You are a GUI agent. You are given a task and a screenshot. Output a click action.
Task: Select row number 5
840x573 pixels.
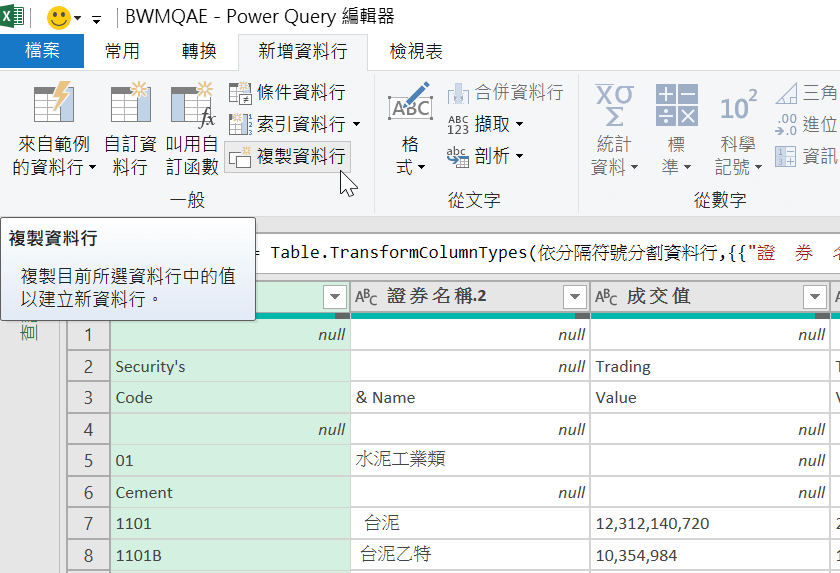tap(88, 461)
